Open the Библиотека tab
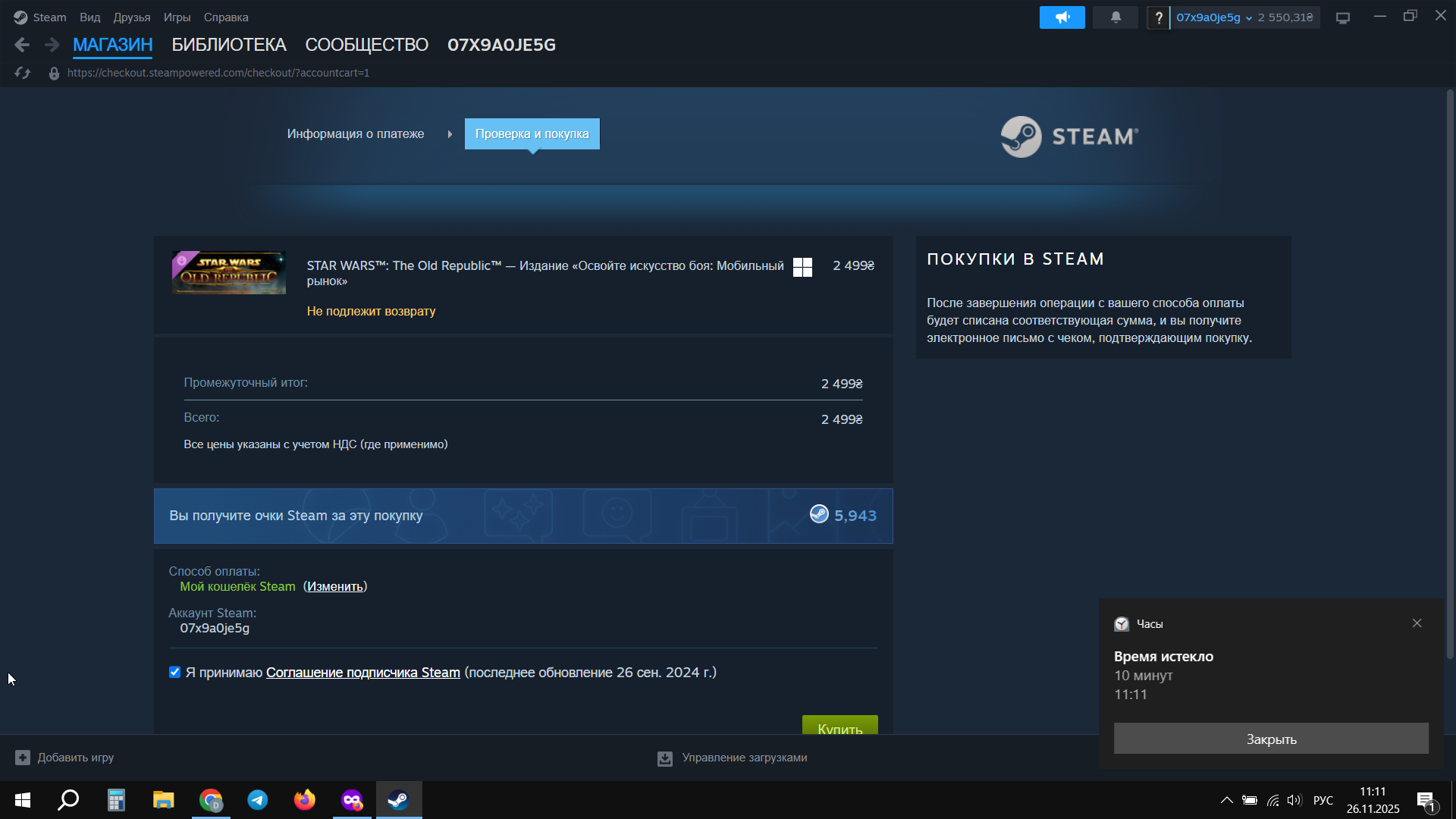 click(x=229, y=45)
